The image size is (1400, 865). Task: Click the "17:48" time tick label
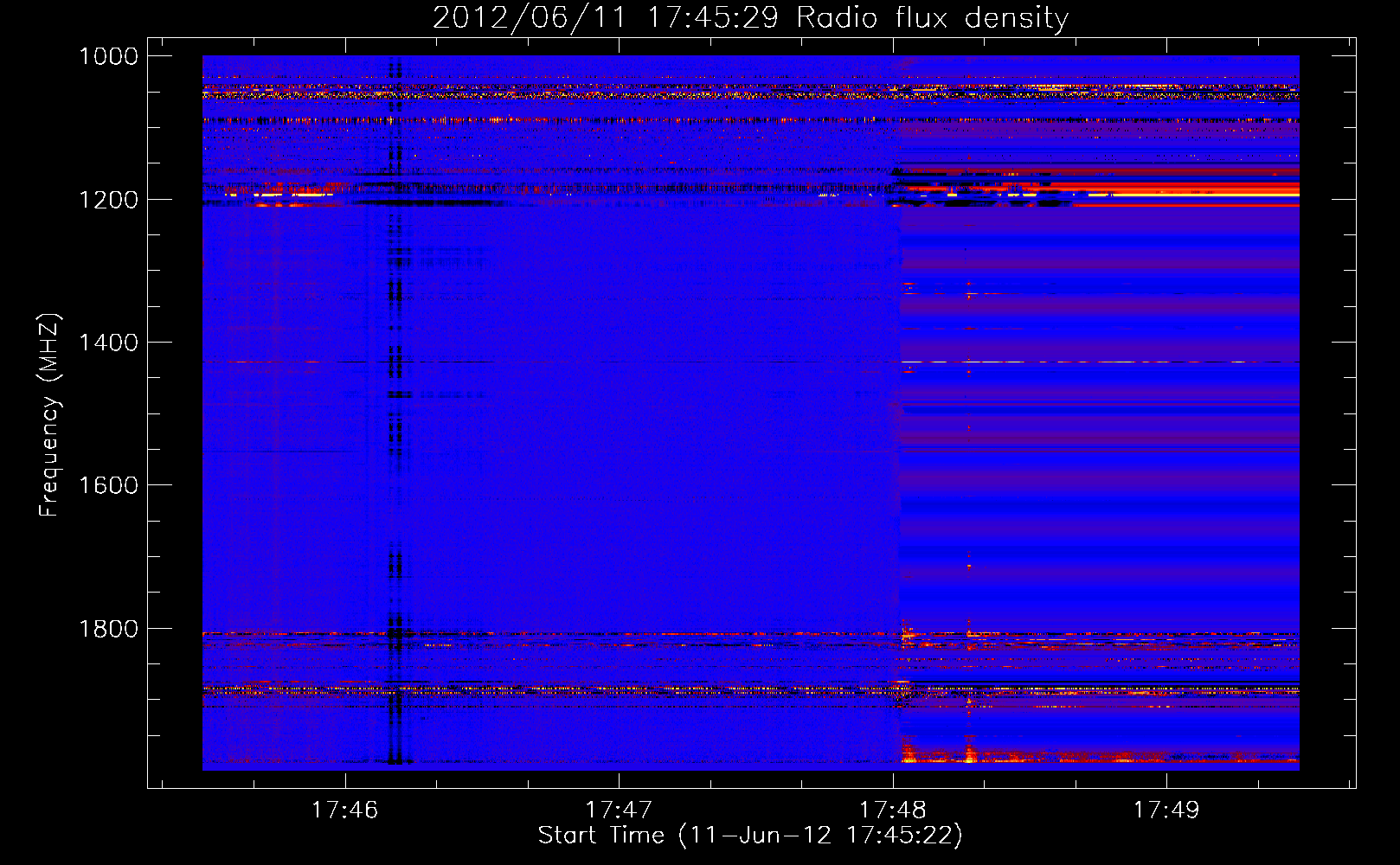point(893,810)
